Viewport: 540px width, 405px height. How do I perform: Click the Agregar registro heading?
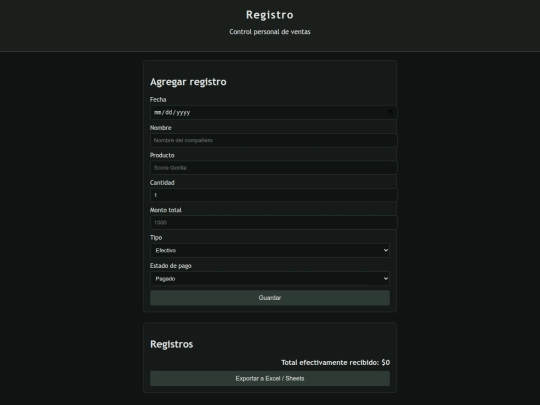(188, 82)
